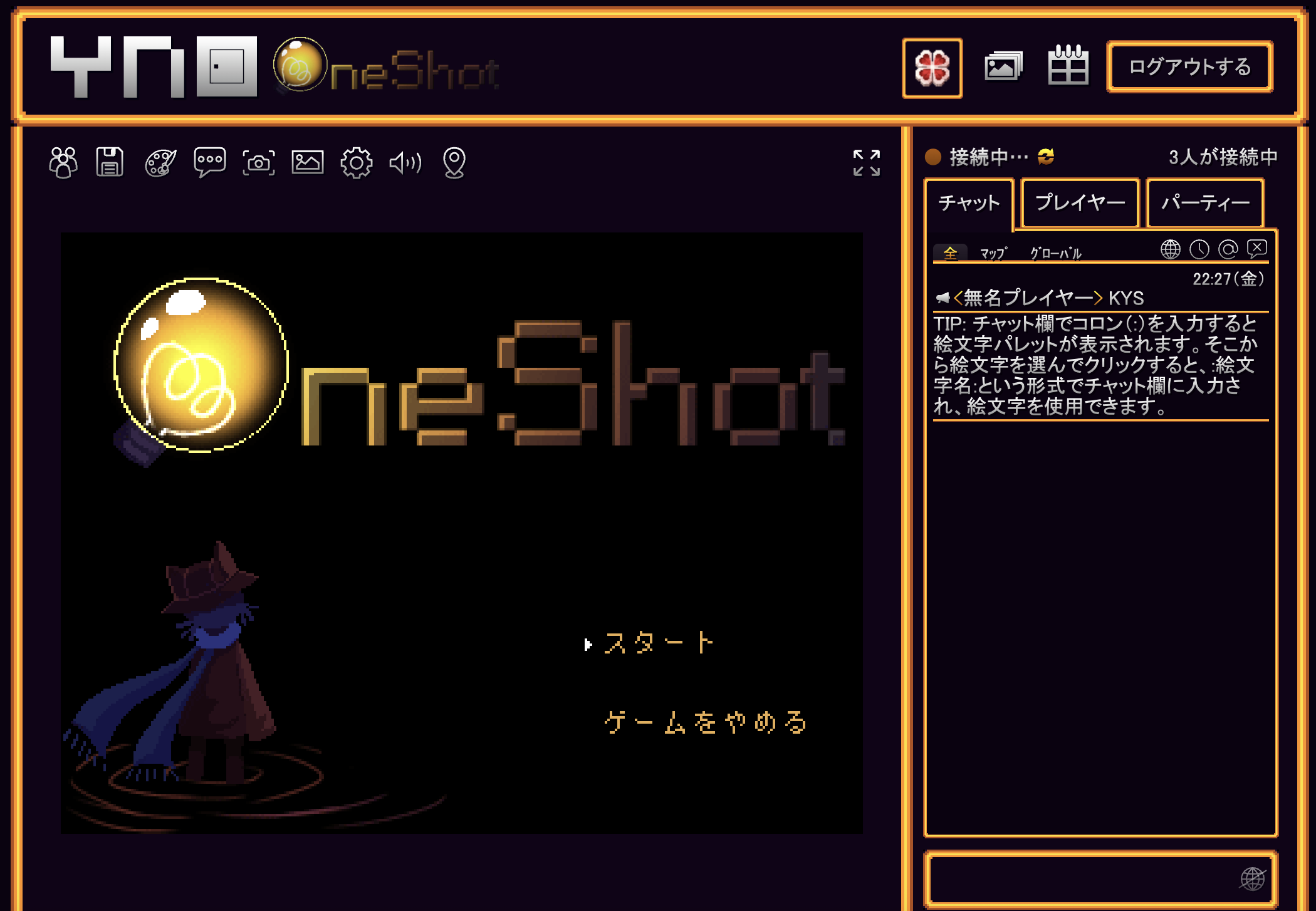This screenshot has width=1316, height=911.
Task: Toggle game sound with the speaker icon
Action: 405,163
